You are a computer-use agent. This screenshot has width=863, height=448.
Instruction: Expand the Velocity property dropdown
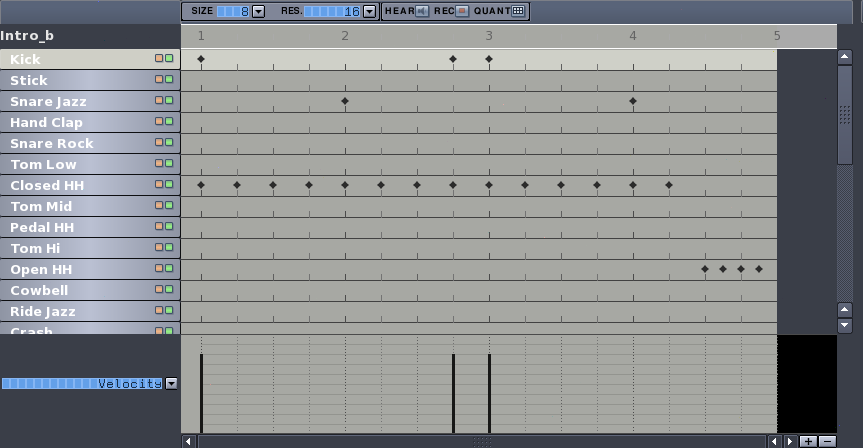pyautogui.click(x=171, y=383)
